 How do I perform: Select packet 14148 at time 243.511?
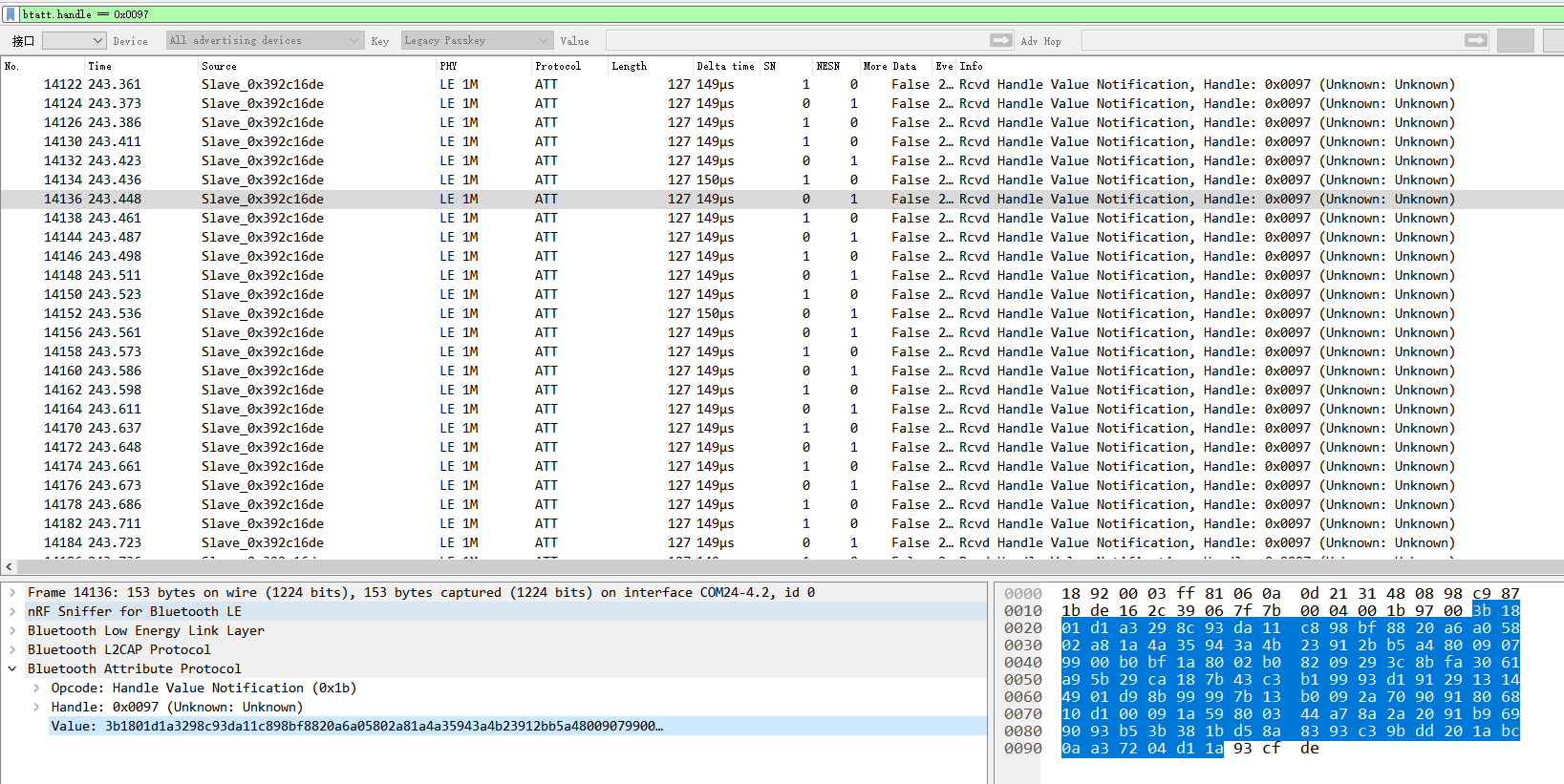coord(782,275)
